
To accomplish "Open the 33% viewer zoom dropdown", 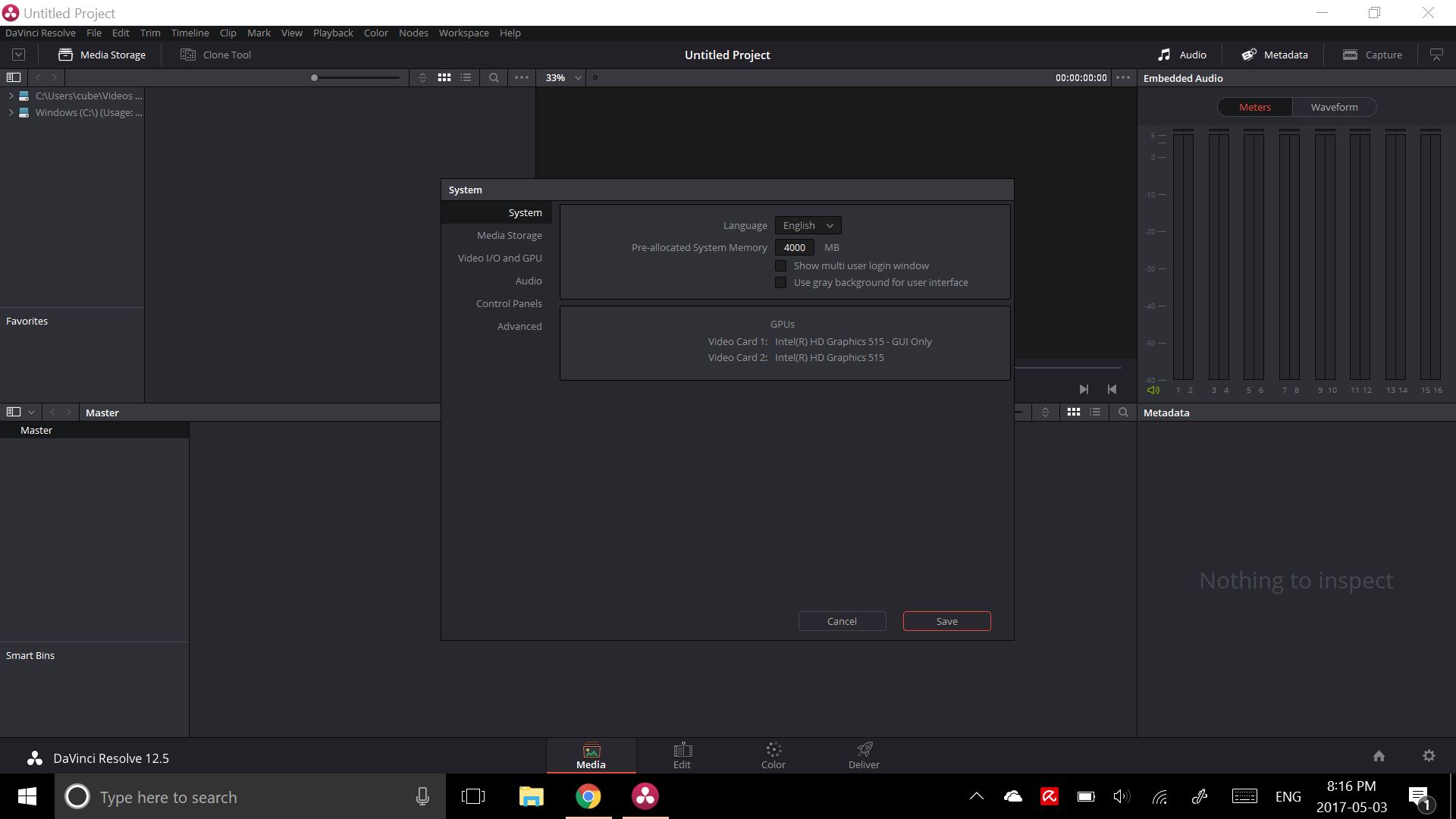I will pyautogui.click(x=563, y=77).
